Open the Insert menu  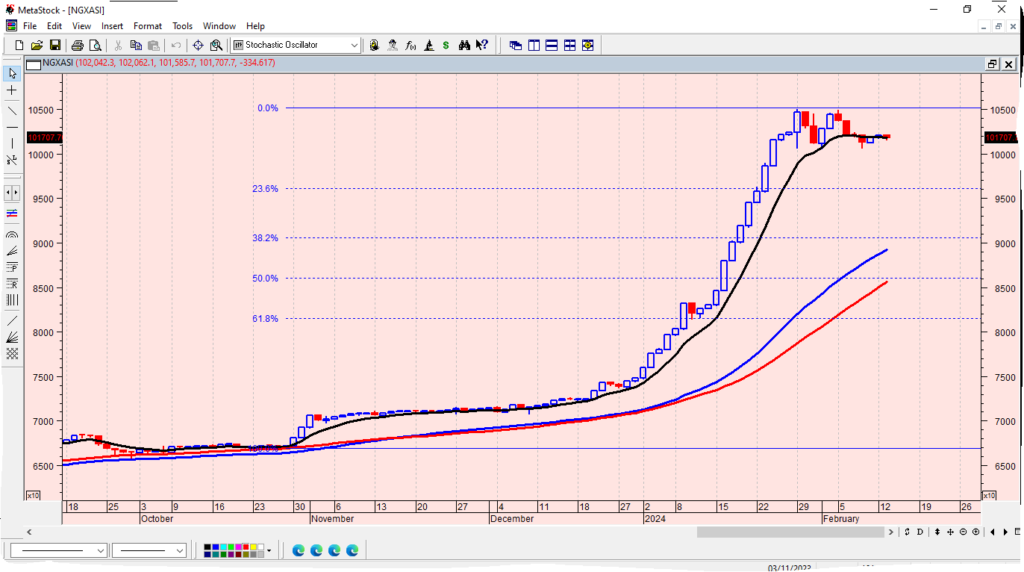click(x=112, y=25)
